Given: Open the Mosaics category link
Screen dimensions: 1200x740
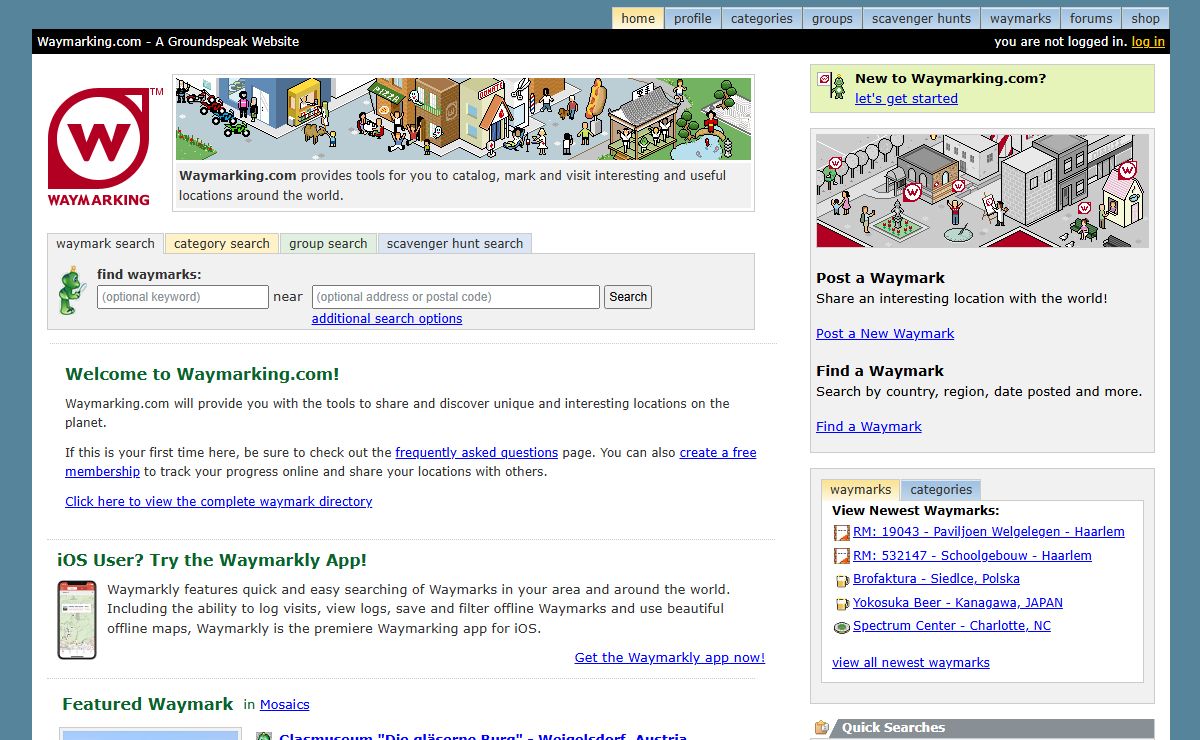Looking at the screenshot, I should [x=285, y=705].
